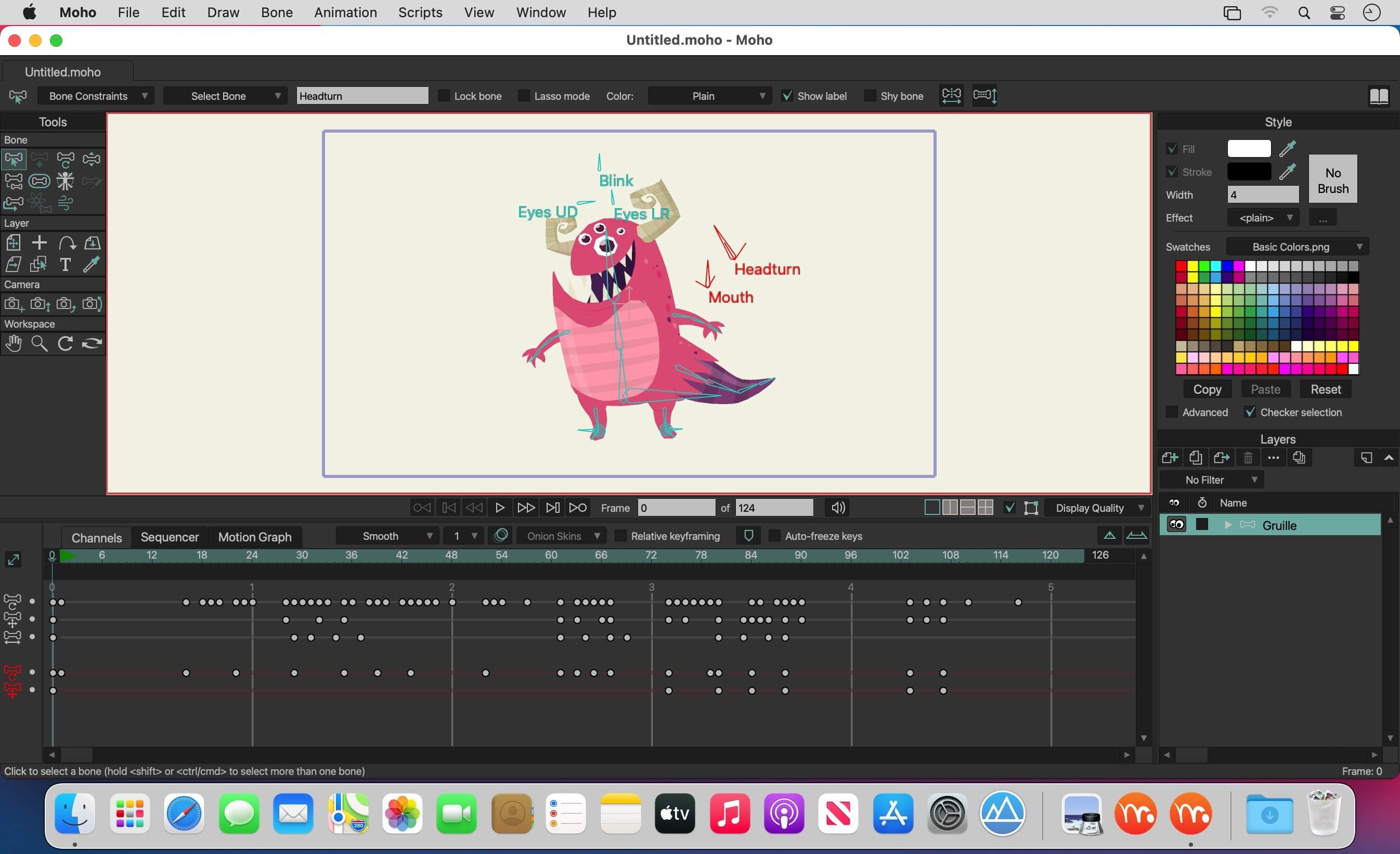Image resolution: width=1400 pixels, height=854 pixels.
Task: Open the Bone Constraints dropdown
Action: point(97,95)
